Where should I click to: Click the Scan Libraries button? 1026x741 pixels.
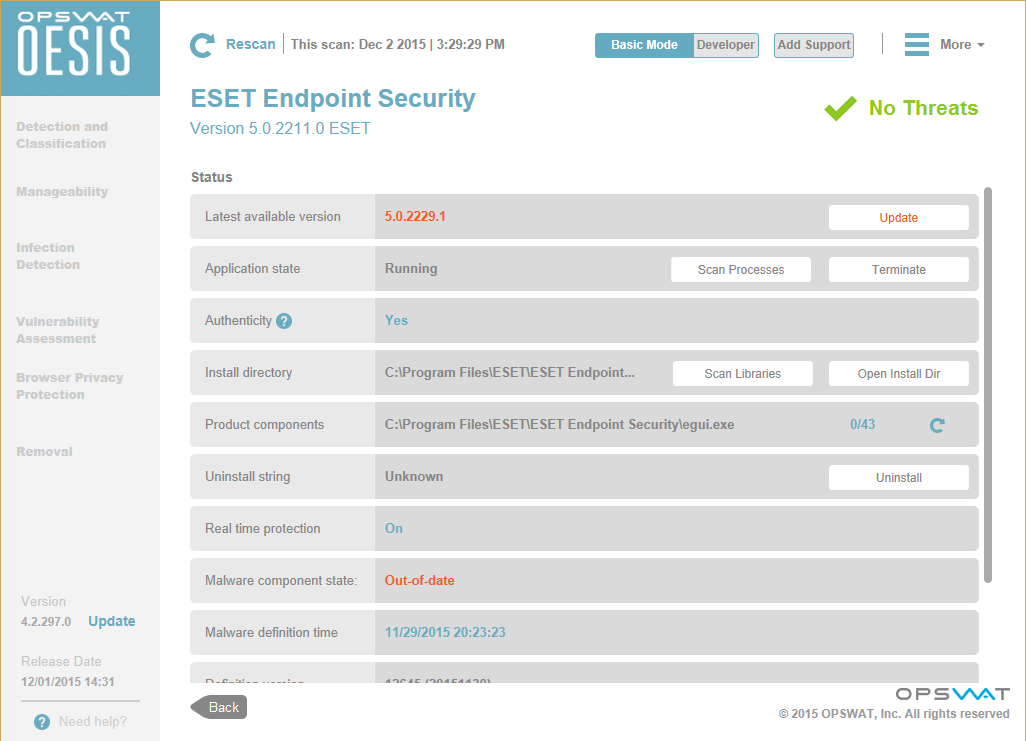pyautogui.click(x=743, y=374)
